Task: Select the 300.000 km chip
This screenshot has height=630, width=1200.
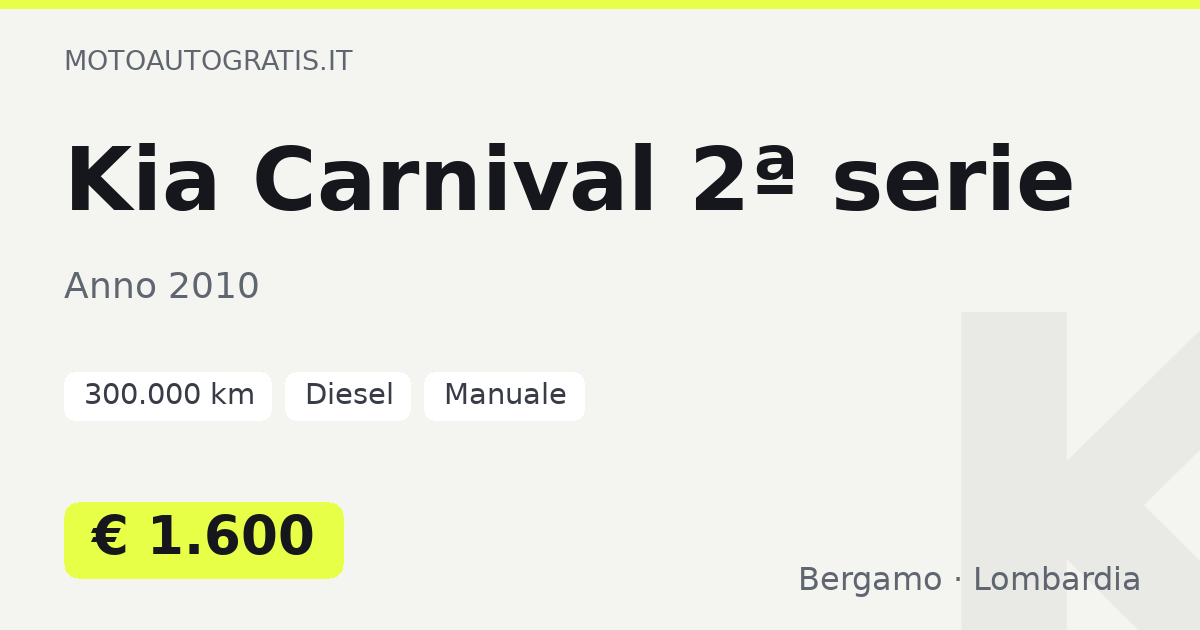Action: tap(168, 396)
